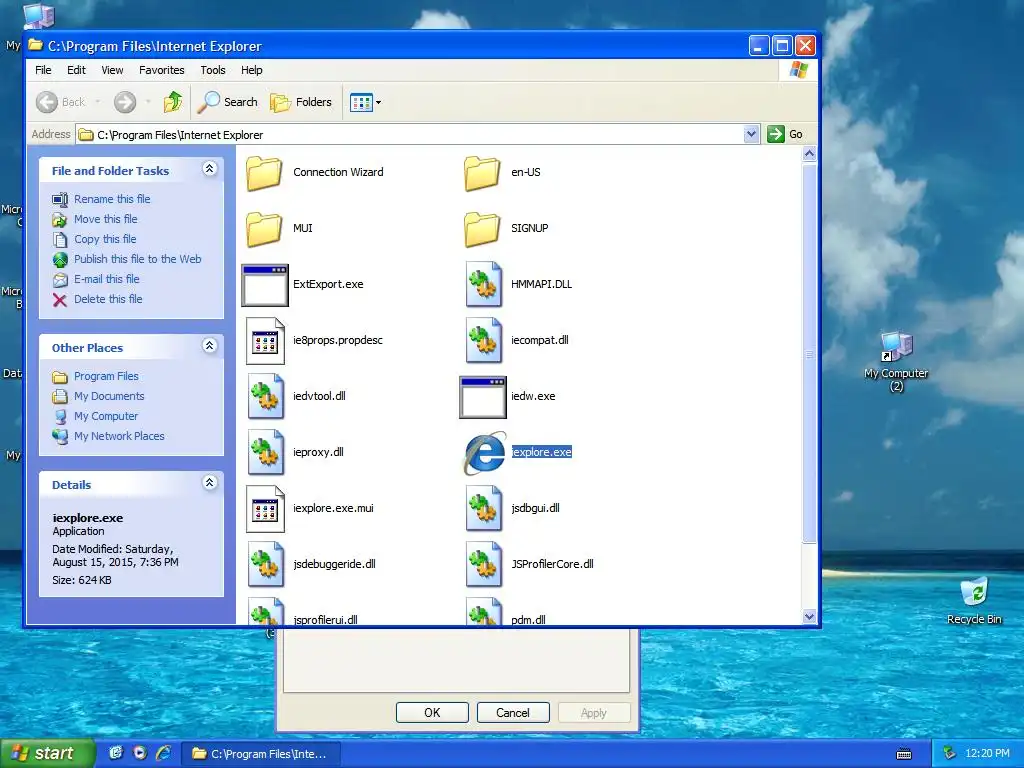Viewport: 1024px width, 768px height.
Task: Open the Views dropdown button
Action: pyautogui.click(x=365, y=102)
